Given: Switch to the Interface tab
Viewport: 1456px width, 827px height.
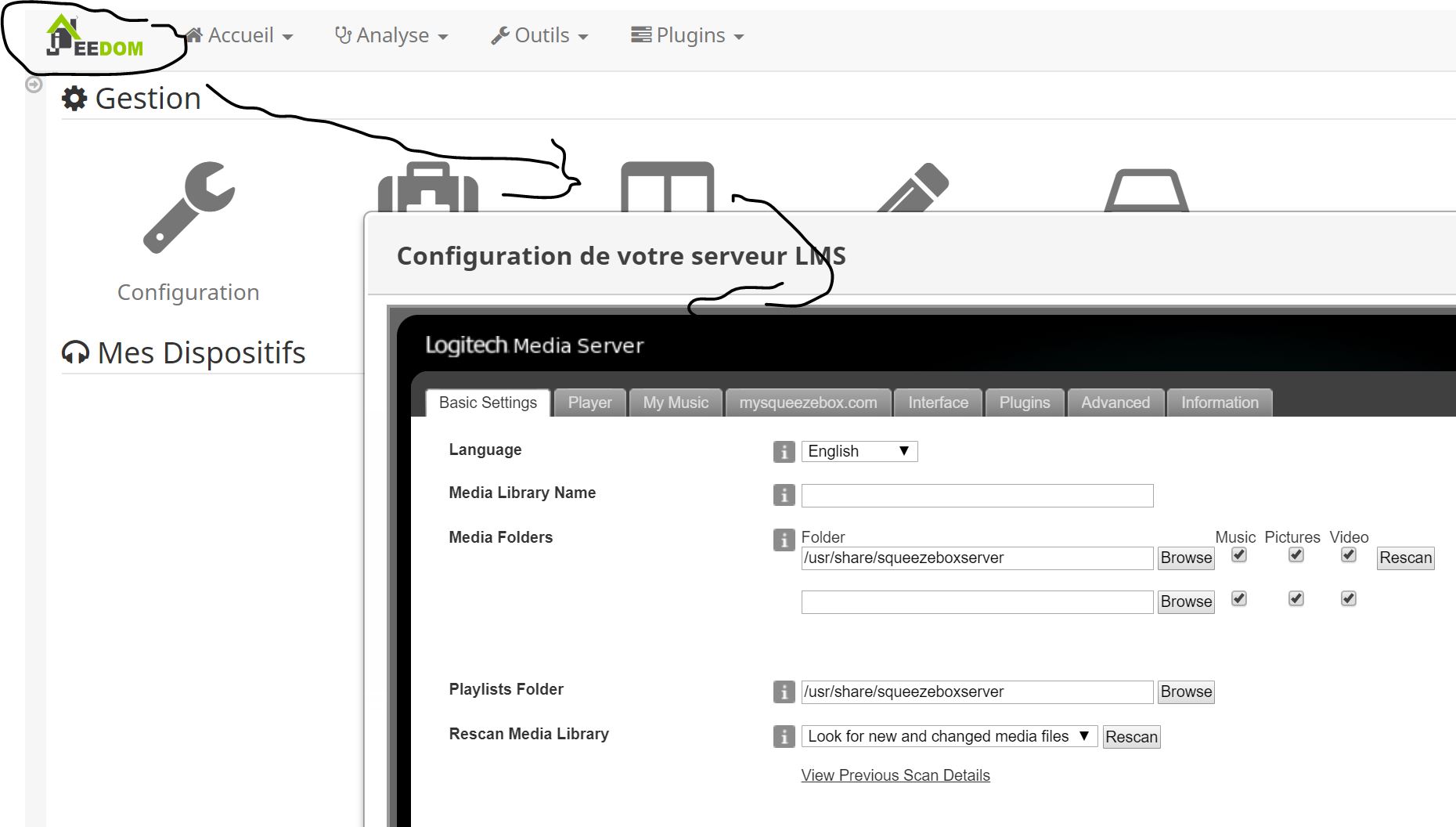Looking at the screenshot, I should coord(938,403).
